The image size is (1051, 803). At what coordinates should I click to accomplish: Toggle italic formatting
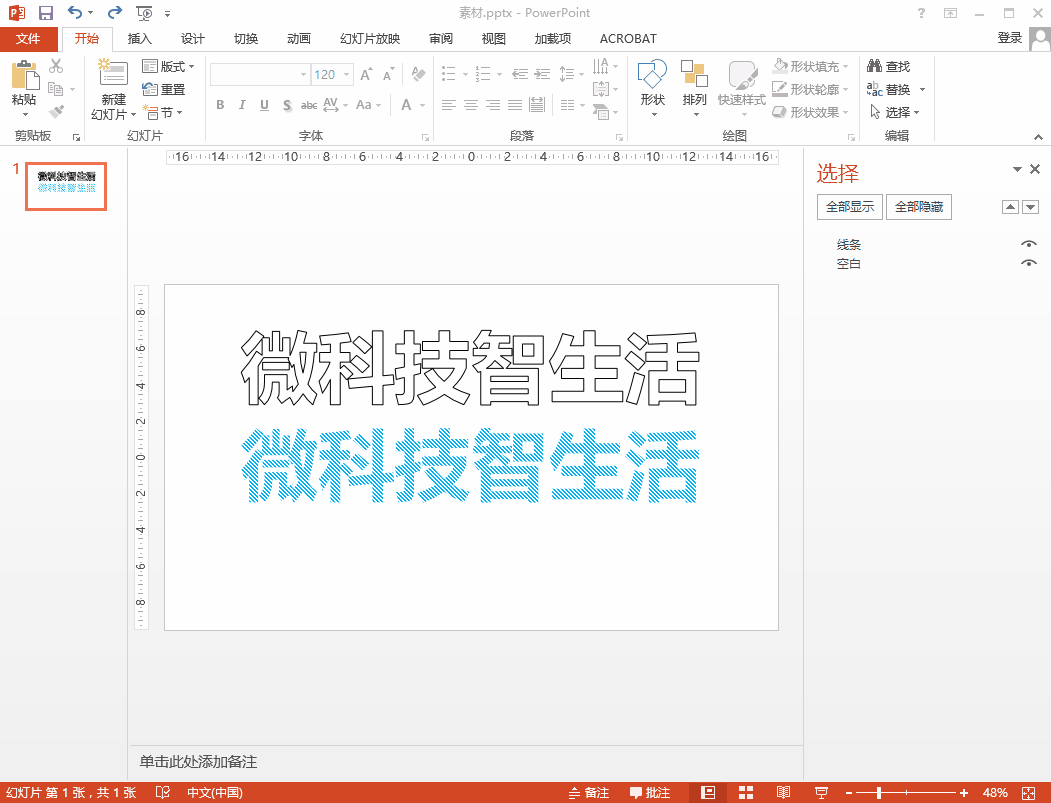[x=242, y=105]
